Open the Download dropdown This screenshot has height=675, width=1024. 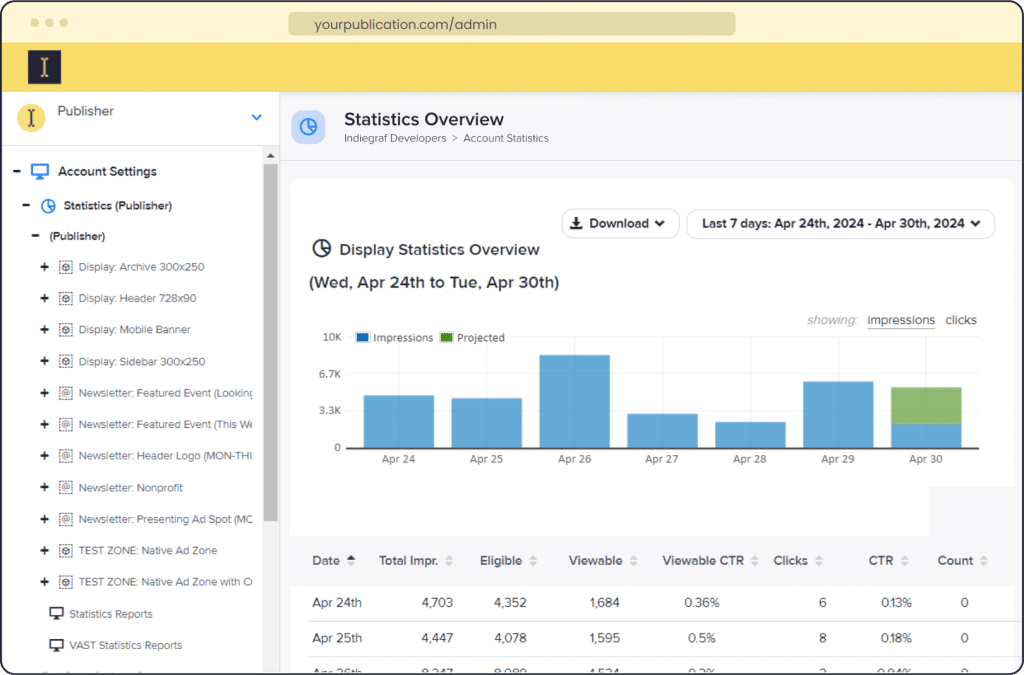point(620,224)
